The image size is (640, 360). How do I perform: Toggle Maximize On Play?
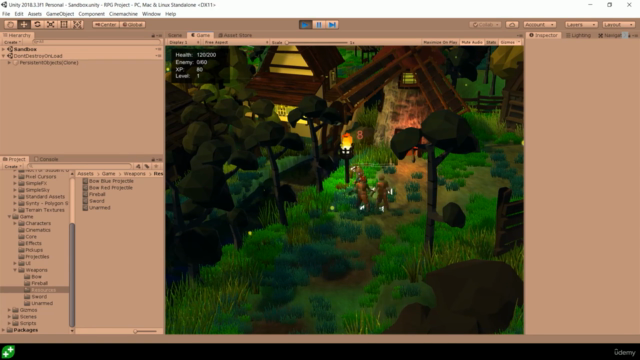click(440, 42)
